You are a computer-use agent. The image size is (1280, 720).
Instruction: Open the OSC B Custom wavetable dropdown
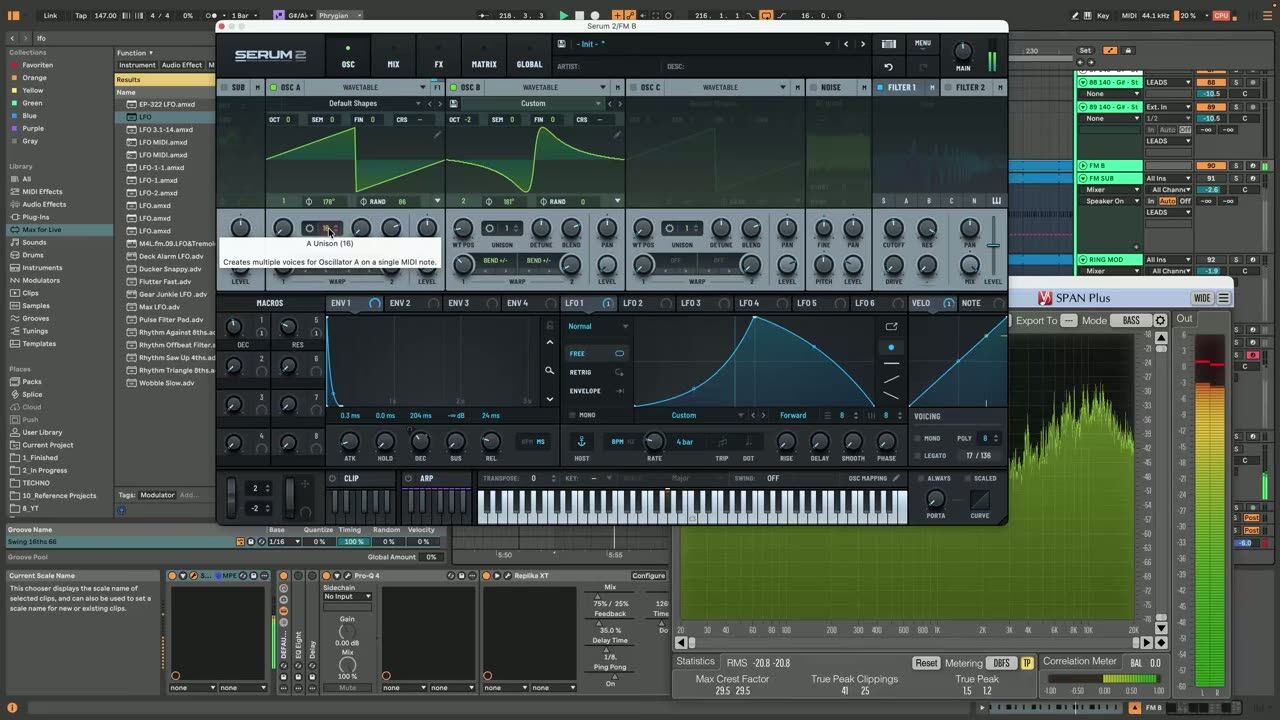point(534,103)
